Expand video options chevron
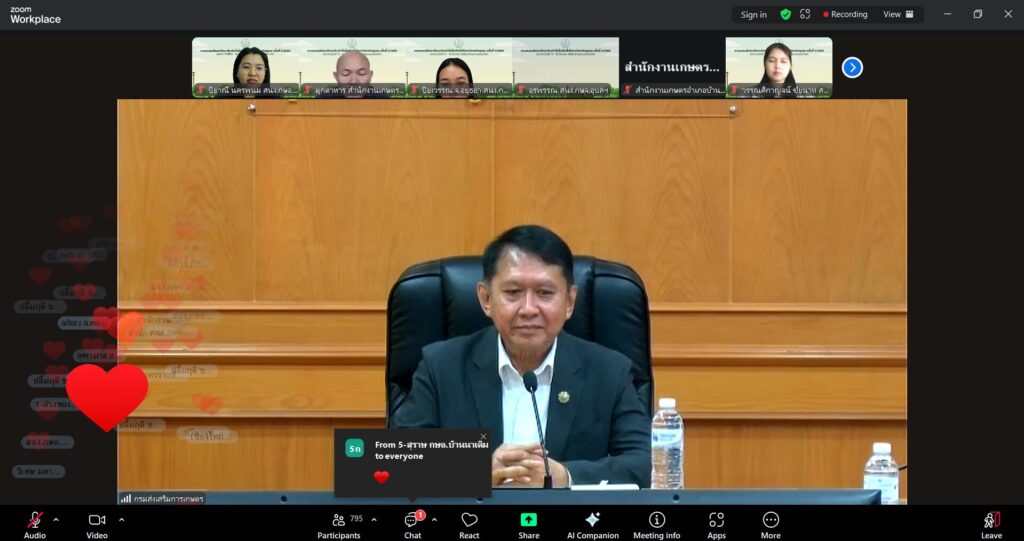The width and height of the screenshot is (1024, 541). click(121, 519)
